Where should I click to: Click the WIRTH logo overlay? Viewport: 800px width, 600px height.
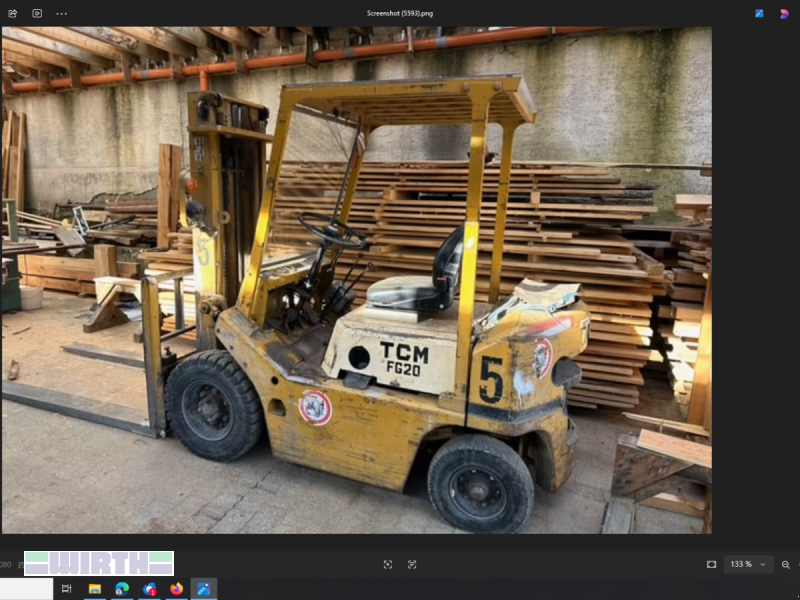point(99,563)
